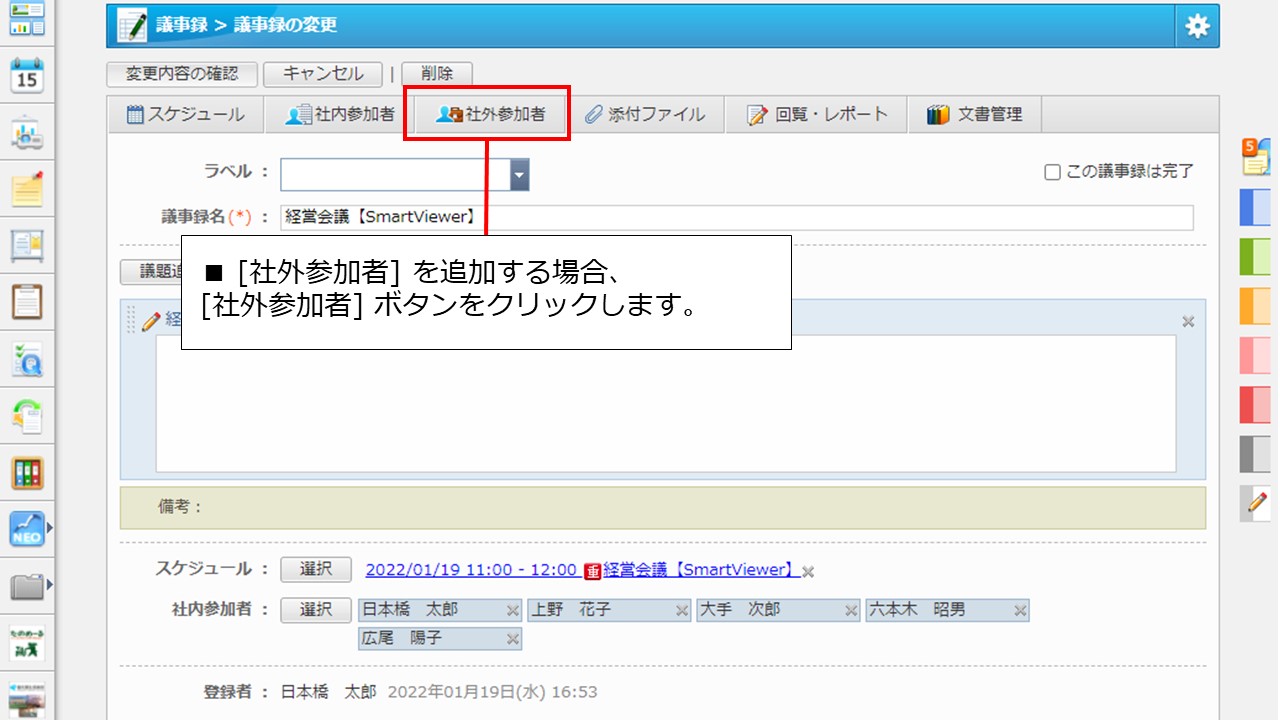
Task: Select the orange color label swatch
Action: pos(1255,306)
